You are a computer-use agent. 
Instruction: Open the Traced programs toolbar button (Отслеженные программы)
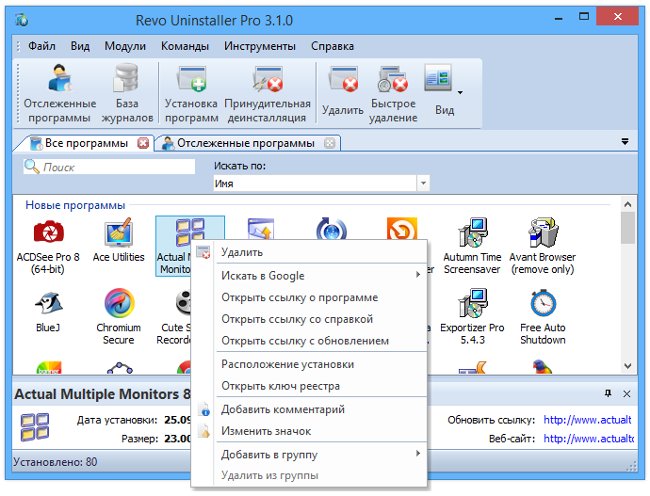tap(59, 93)
